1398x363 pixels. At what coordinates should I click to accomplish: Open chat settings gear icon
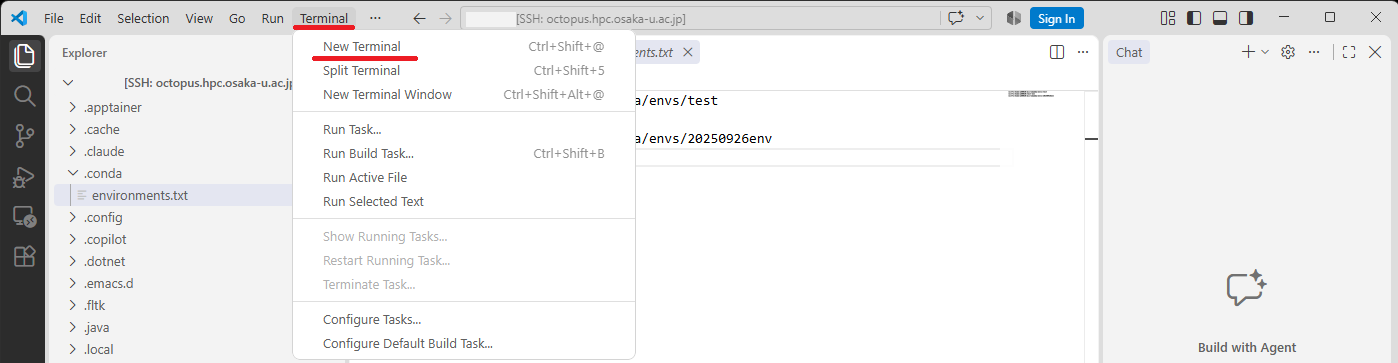pyautogui.click(x=1288, y=52)
